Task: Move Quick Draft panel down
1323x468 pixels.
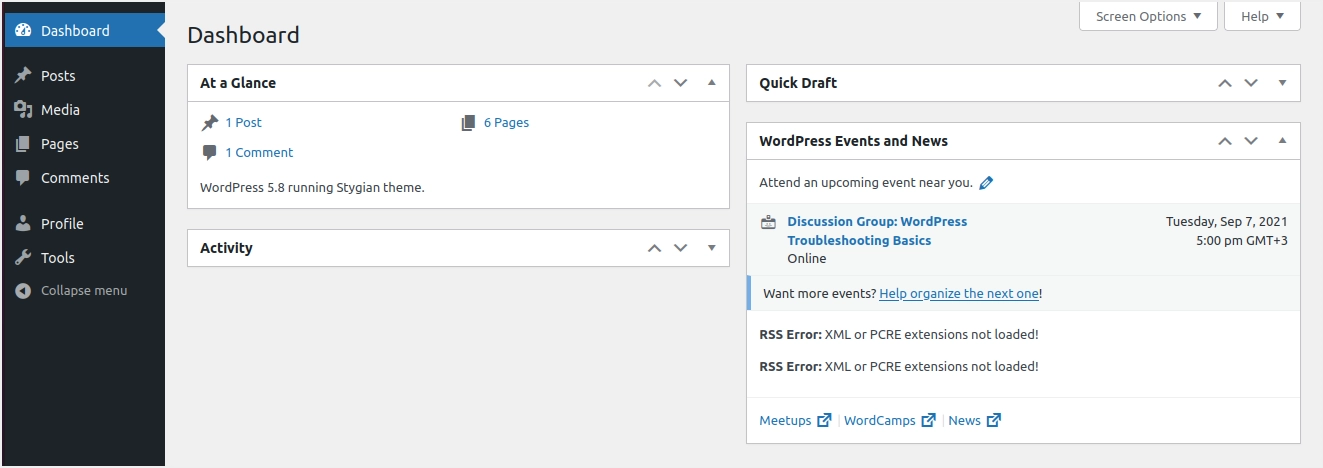Action: point(1251,83)
